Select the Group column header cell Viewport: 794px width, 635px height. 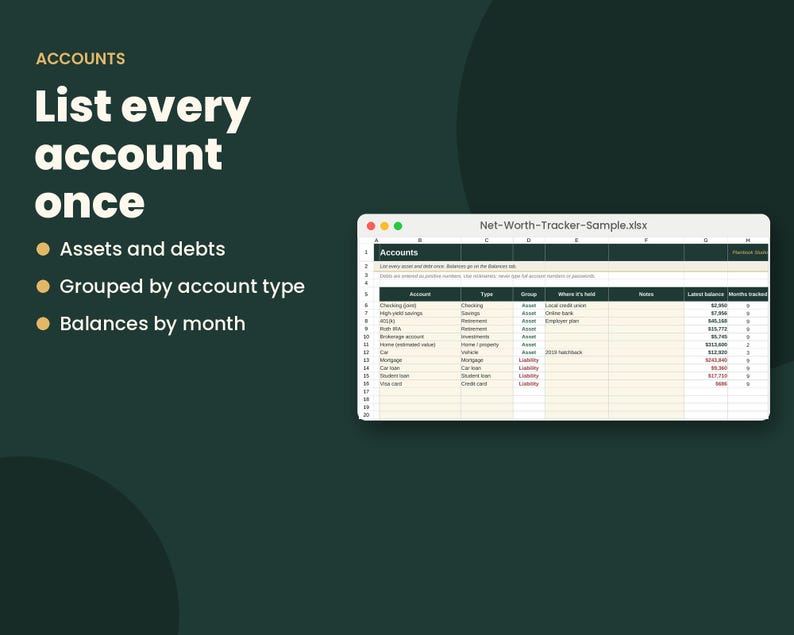click(529, 294)
